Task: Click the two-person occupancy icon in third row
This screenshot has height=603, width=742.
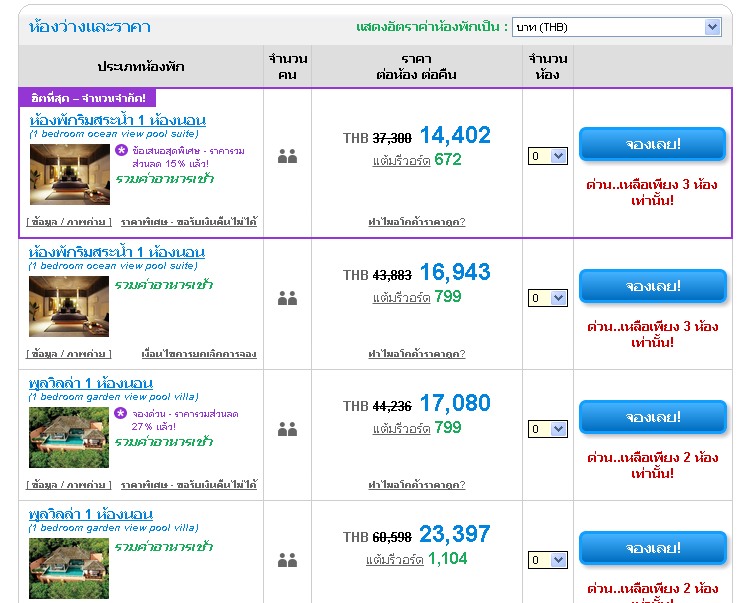Action: [288, 429]
